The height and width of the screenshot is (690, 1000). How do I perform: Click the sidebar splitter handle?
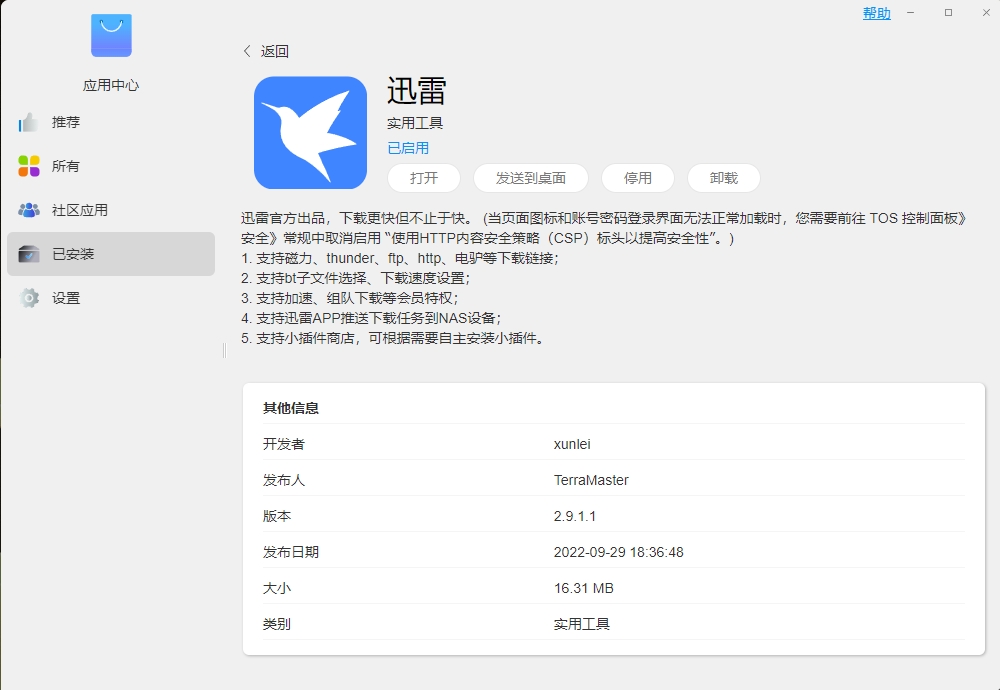(224, 350)
